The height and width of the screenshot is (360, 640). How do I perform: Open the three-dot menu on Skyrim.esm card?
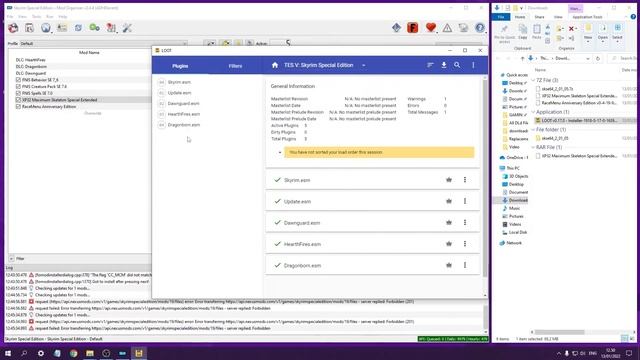pyautogui.click(x=465, y=180)
